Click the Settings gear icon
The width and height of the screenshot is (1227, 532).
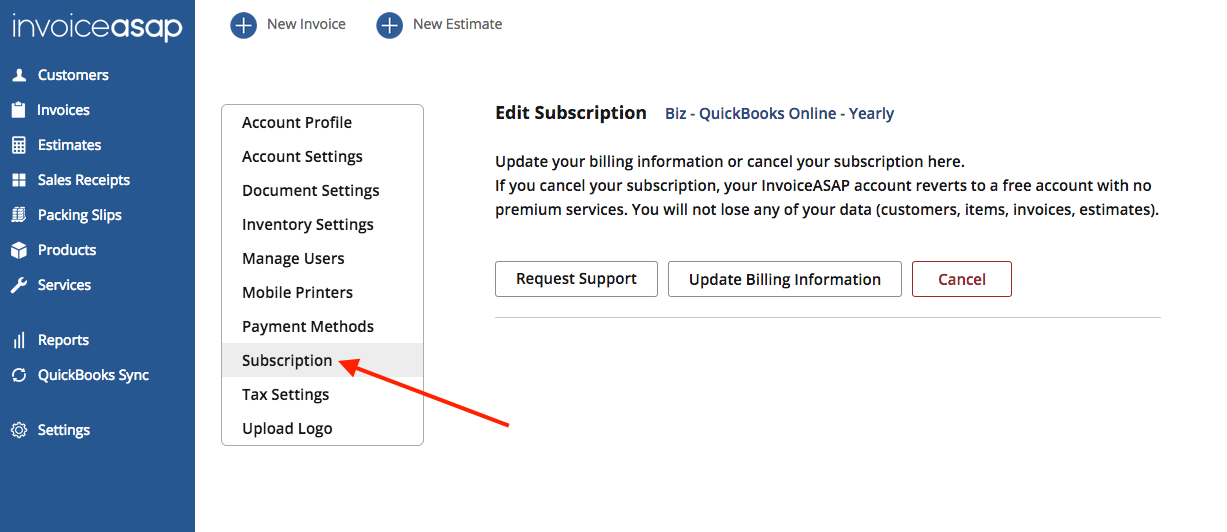click(x=18, y=430)
